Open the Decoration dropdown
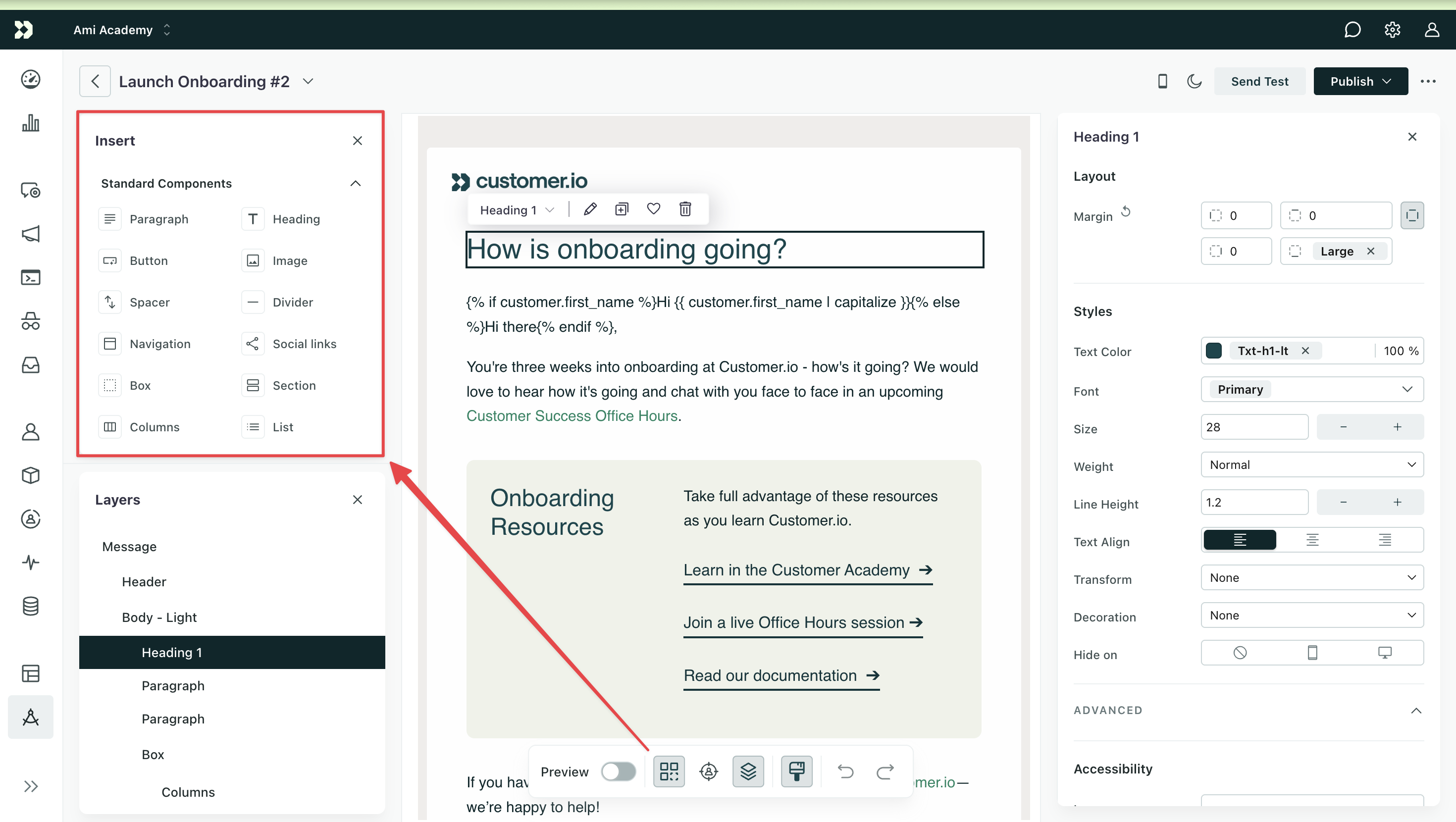This screenshot has width=1456, height=822. 1312,615
